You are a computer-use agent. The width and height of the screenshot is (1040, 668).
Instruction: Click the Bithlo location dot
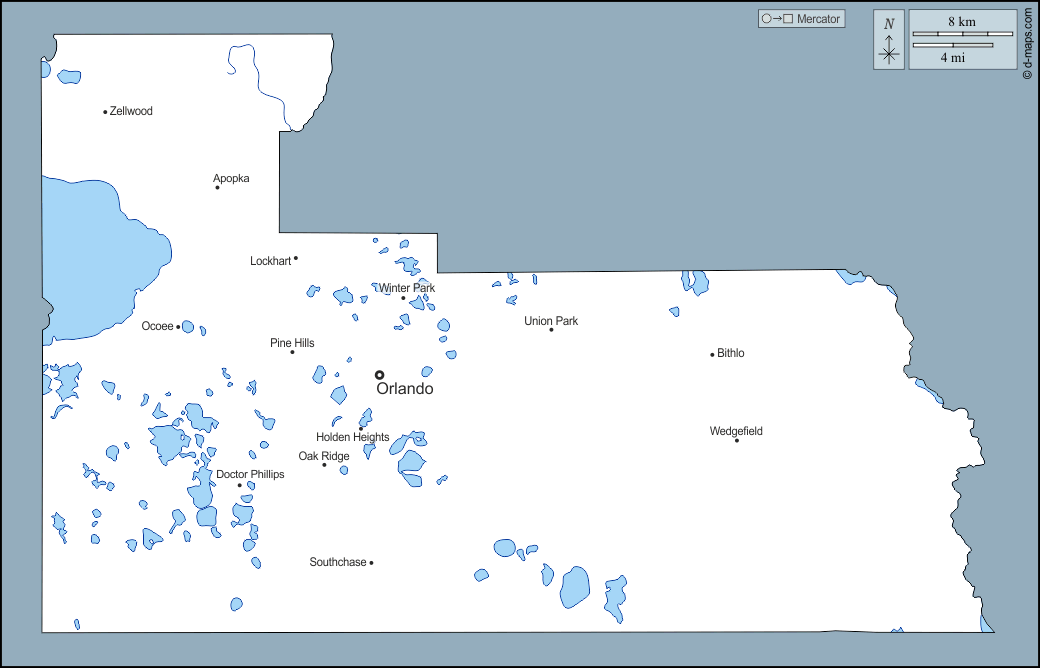(712, 354)
